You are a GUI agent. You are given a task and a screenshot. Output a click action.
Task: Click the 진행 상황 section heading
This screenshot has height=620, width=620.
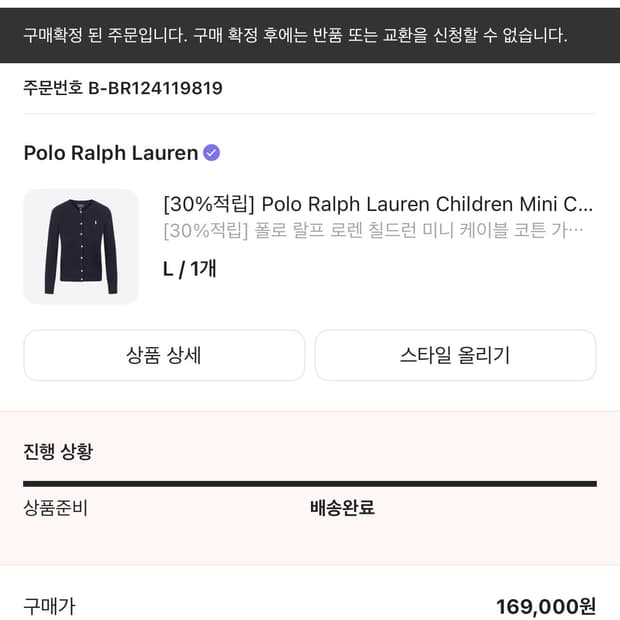[58, 451]
